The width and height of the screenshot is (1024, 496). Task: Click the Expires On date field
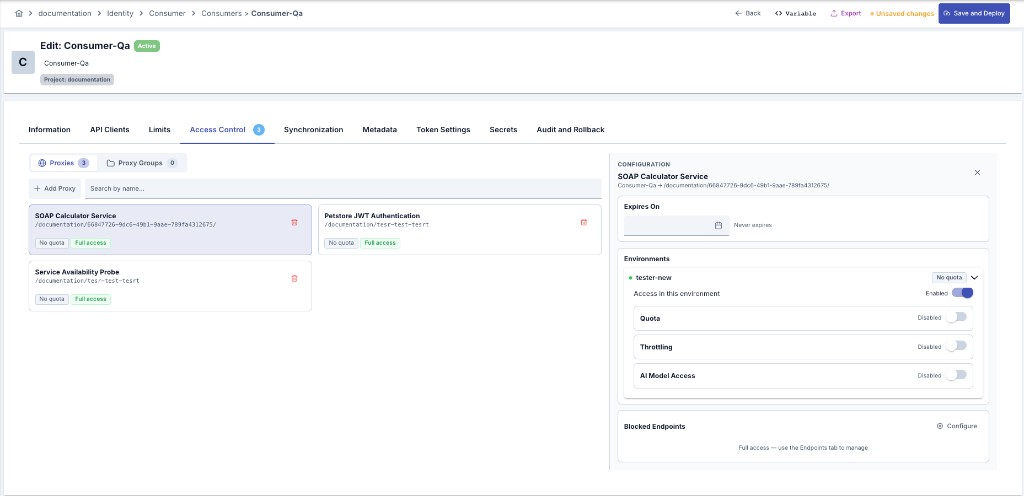677,225
